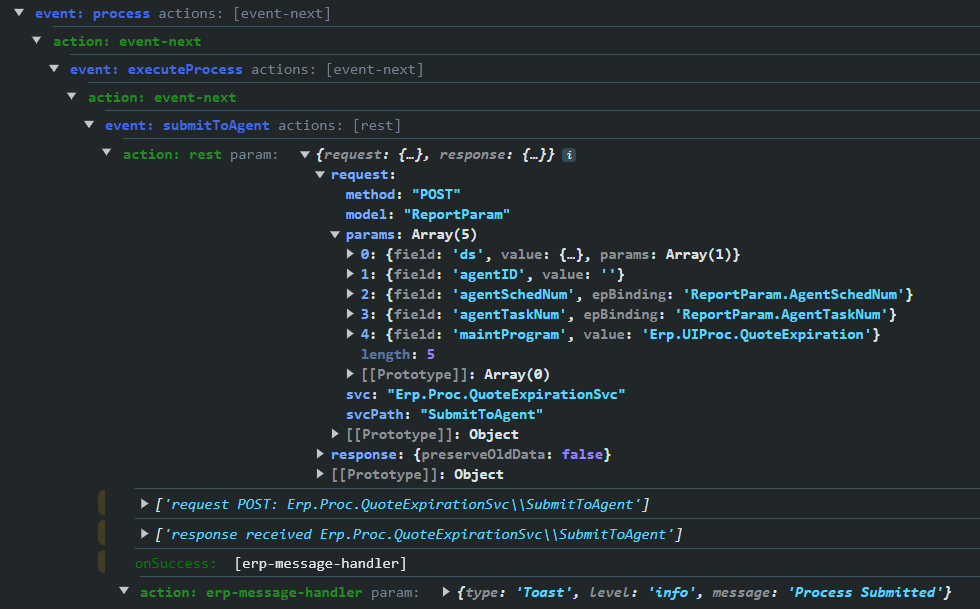Collapse the event: executeProcess group
The width and height of the screenshot is (980, 609).
click(55, 69)
